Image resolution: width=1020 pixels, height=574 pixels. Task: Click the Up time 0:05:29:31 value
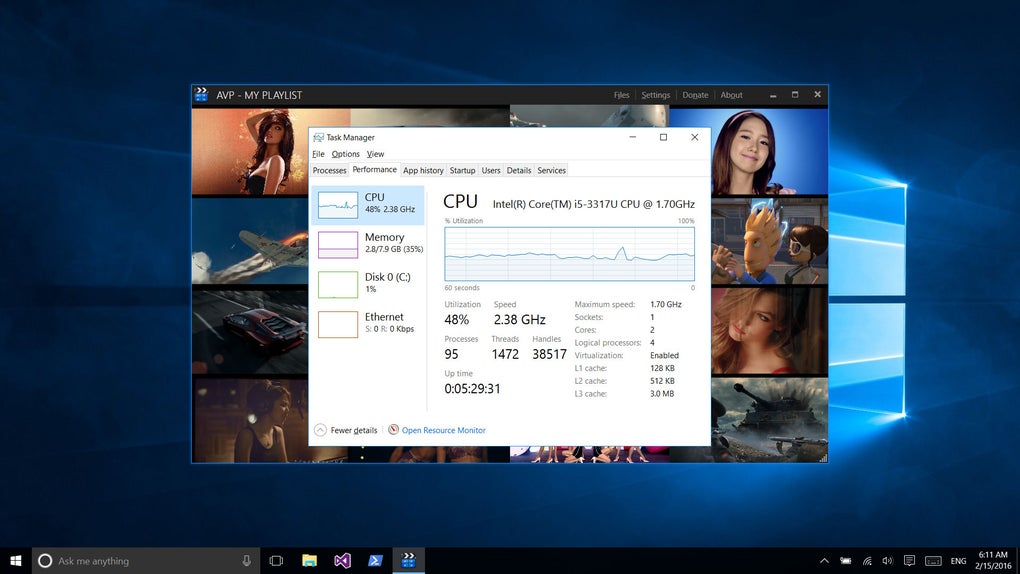tap(472, 389)
